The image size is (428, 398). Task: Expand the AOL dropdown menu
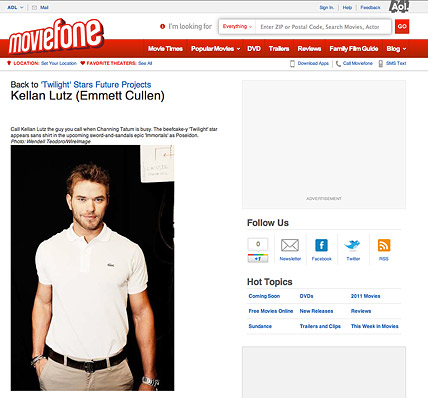(x=16, y=7)
